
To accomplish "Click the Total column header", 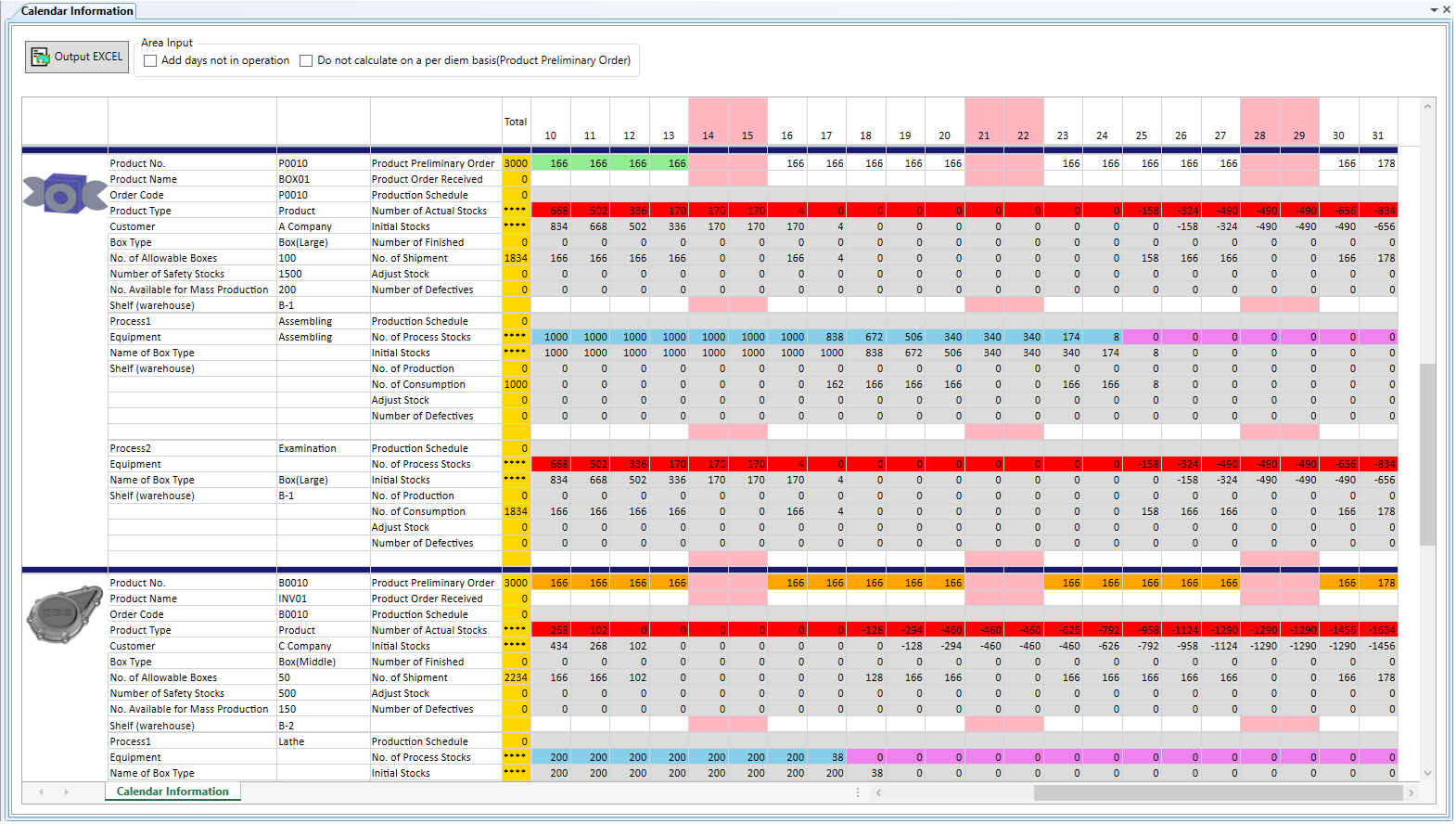I will pyautogui.click(x=516, y=122).
